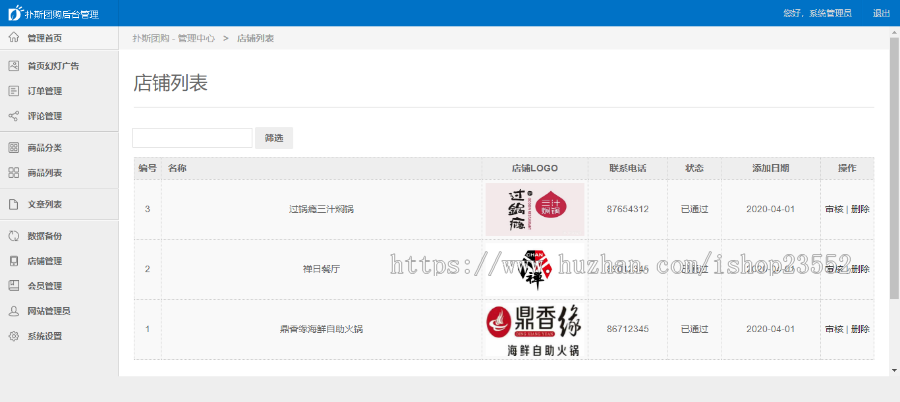Viewport: 900px width, 402px height.
Task: Click the 状态 column header
Action: (695, 168)
